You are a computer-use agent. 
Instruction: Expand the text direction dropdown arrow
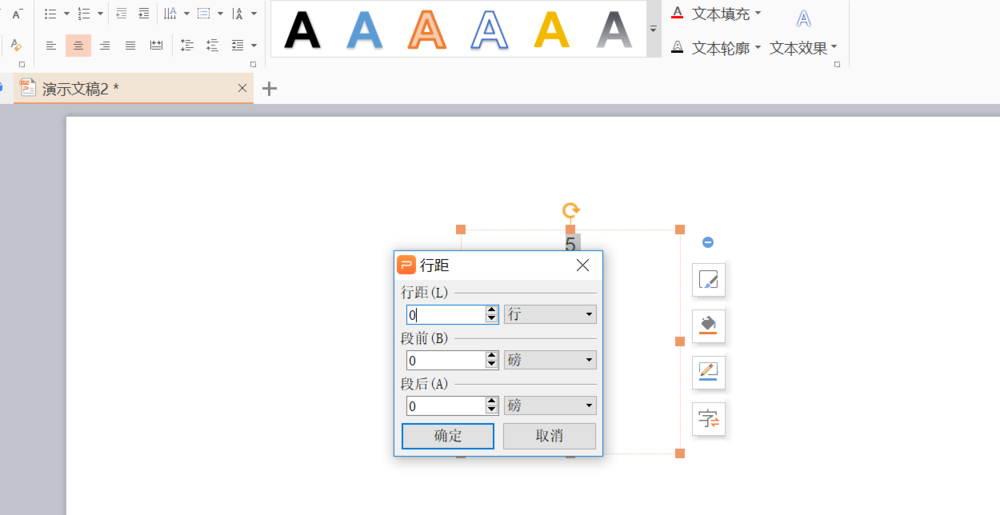186,13
